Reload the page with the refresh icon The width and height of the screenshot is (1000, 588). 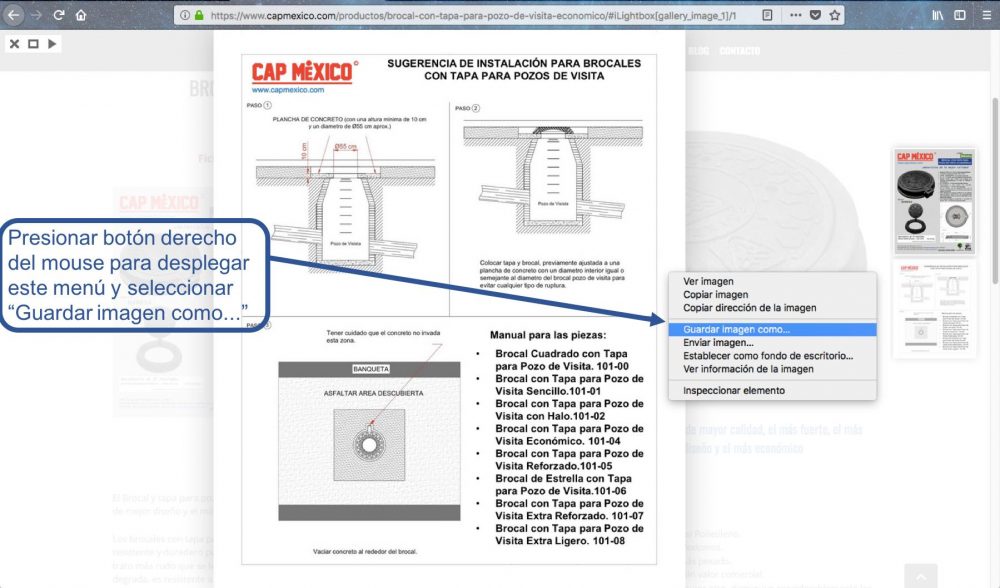[59, 15]
